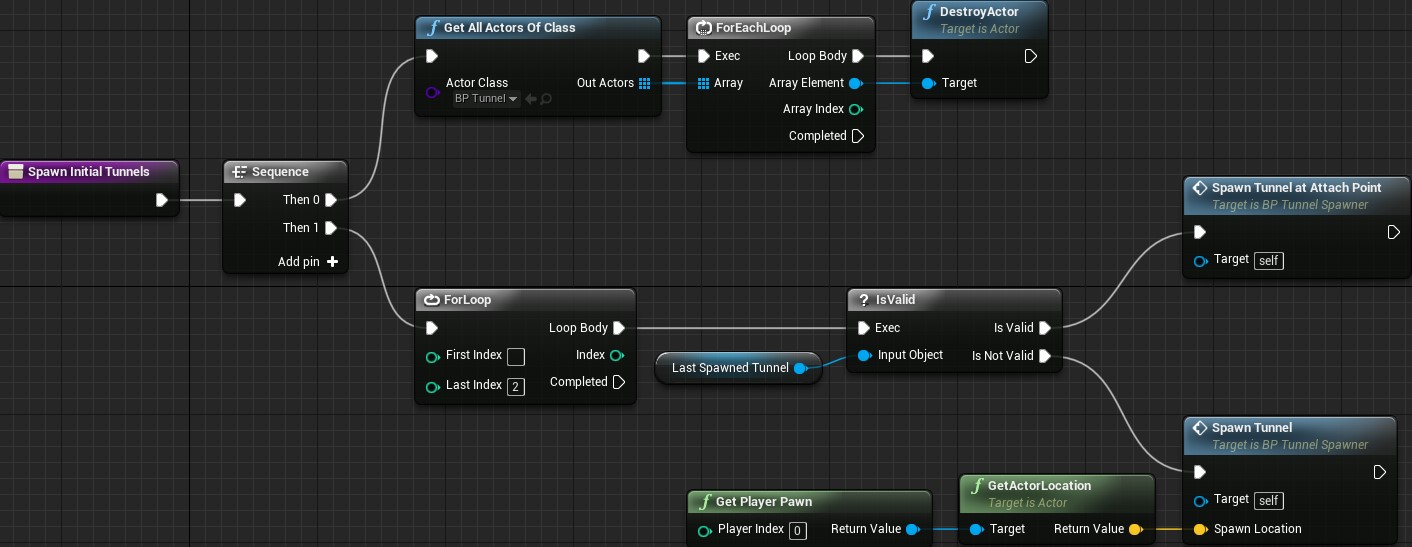Click Spawn Initial Tunnels exec output pin
The width and height of the screenshot is (1412, 547).
162,200
